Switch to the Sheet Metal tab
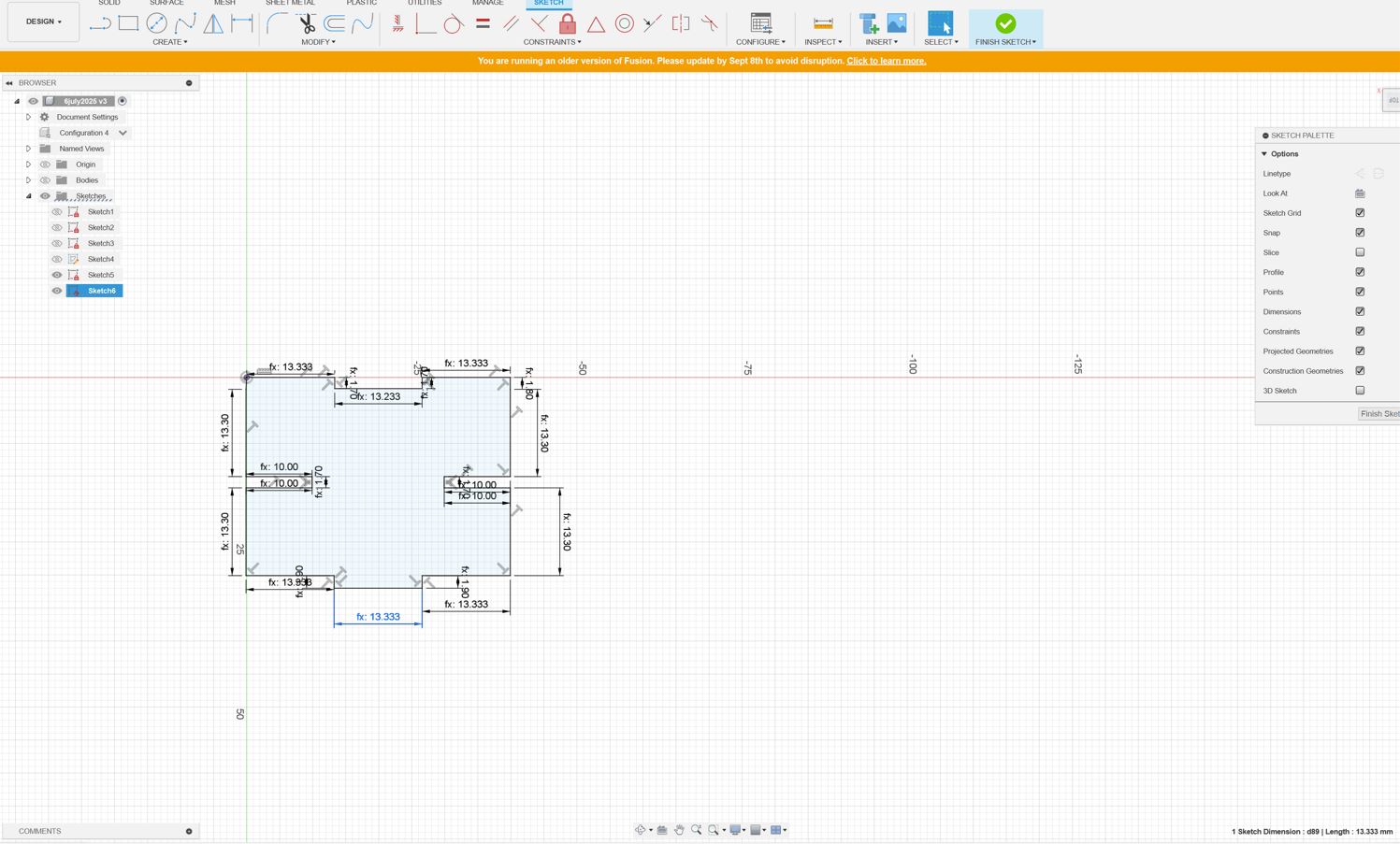The image size is (1400, 844). click(x=290, y=4)
